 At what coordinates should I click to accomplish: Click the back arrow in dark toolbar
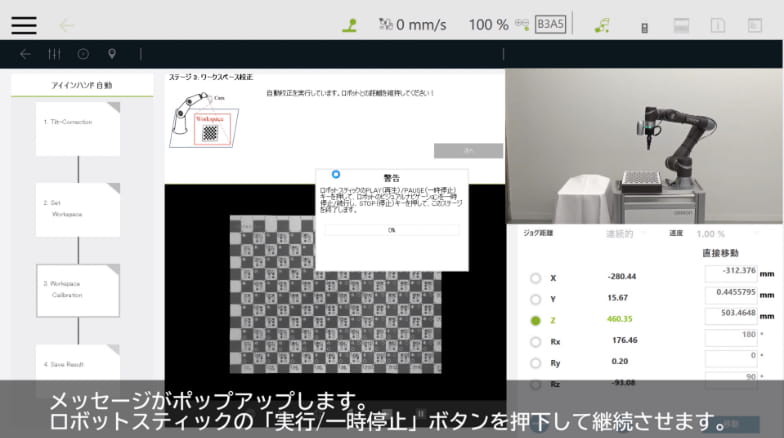click(x=25, y=54)
